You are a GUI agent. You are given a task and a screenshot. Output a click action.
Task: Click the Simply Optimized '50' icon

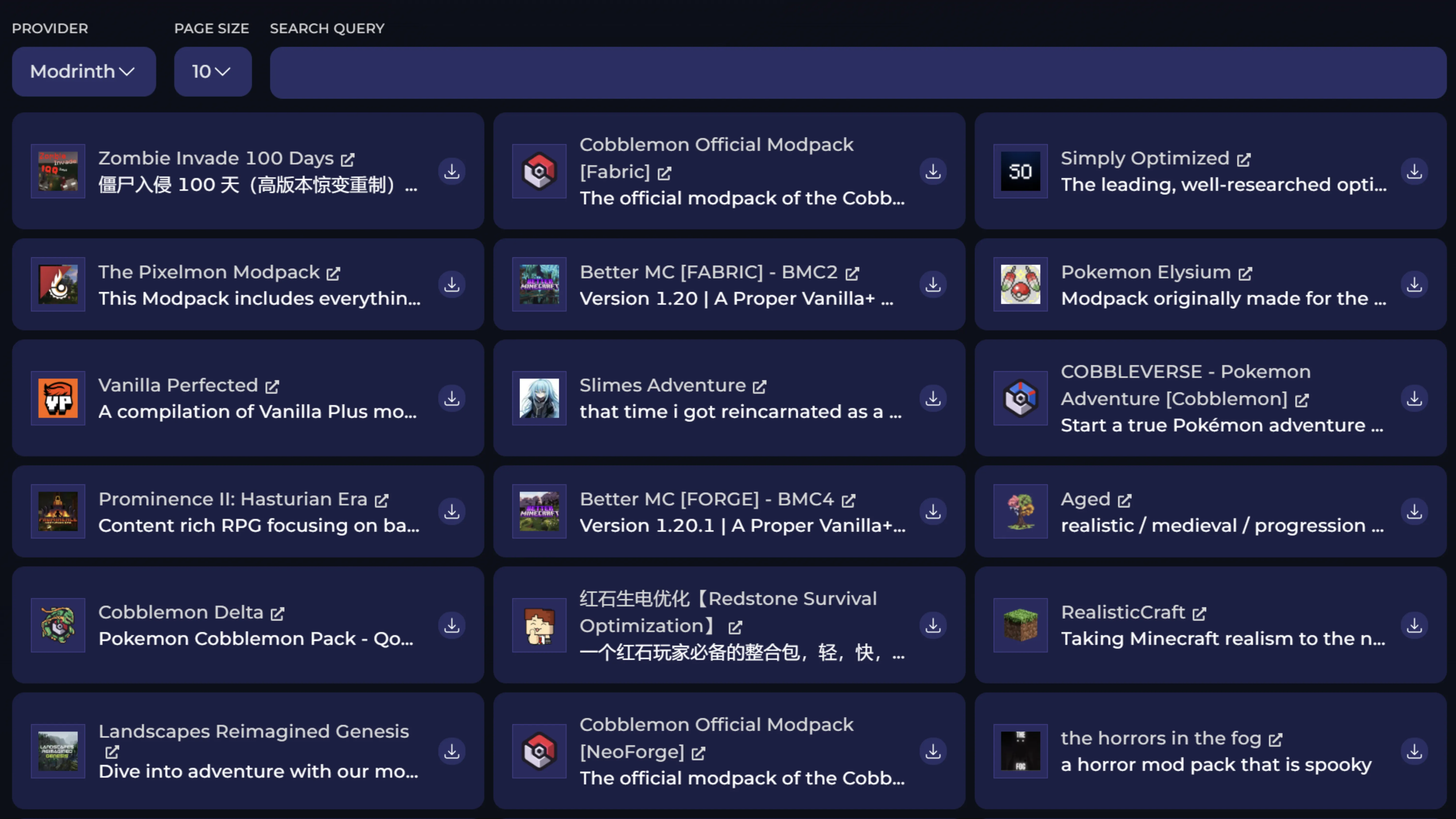[x=1020, y=171]
